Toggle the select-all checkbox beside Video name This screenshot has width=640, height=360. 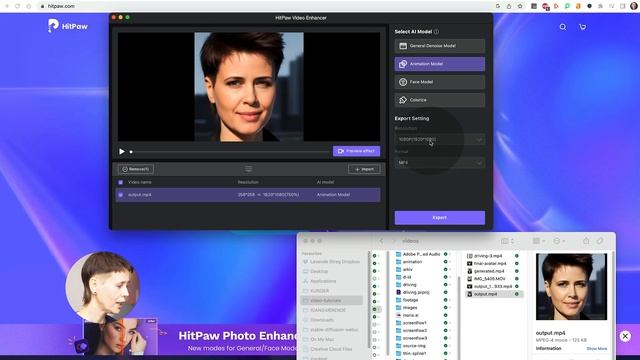120,182
